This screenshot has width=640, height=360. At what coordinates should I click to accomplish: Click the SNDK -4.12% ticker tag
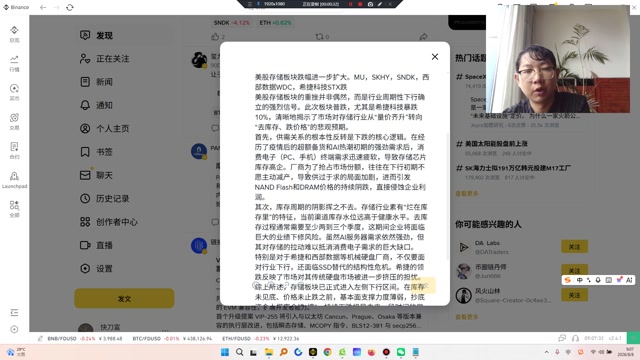coord(231,22)
